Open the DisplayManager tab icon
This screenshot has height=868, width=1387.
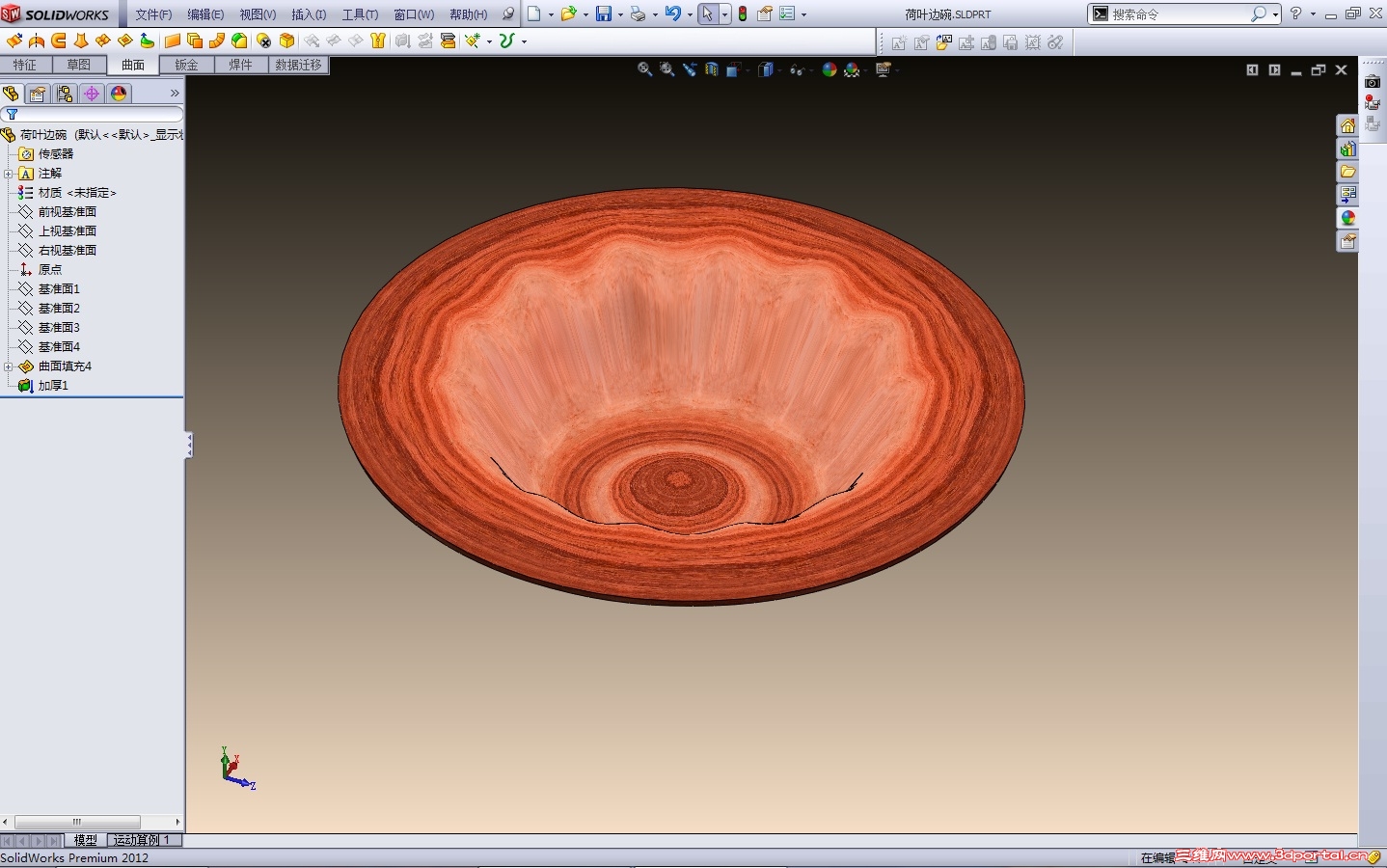pos(119,94)
